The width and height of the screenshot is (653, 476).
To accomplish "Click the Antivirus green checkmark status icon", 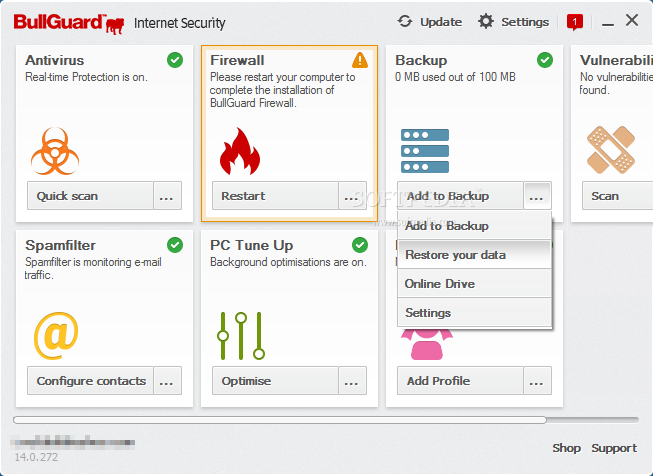I will point(175,60).
